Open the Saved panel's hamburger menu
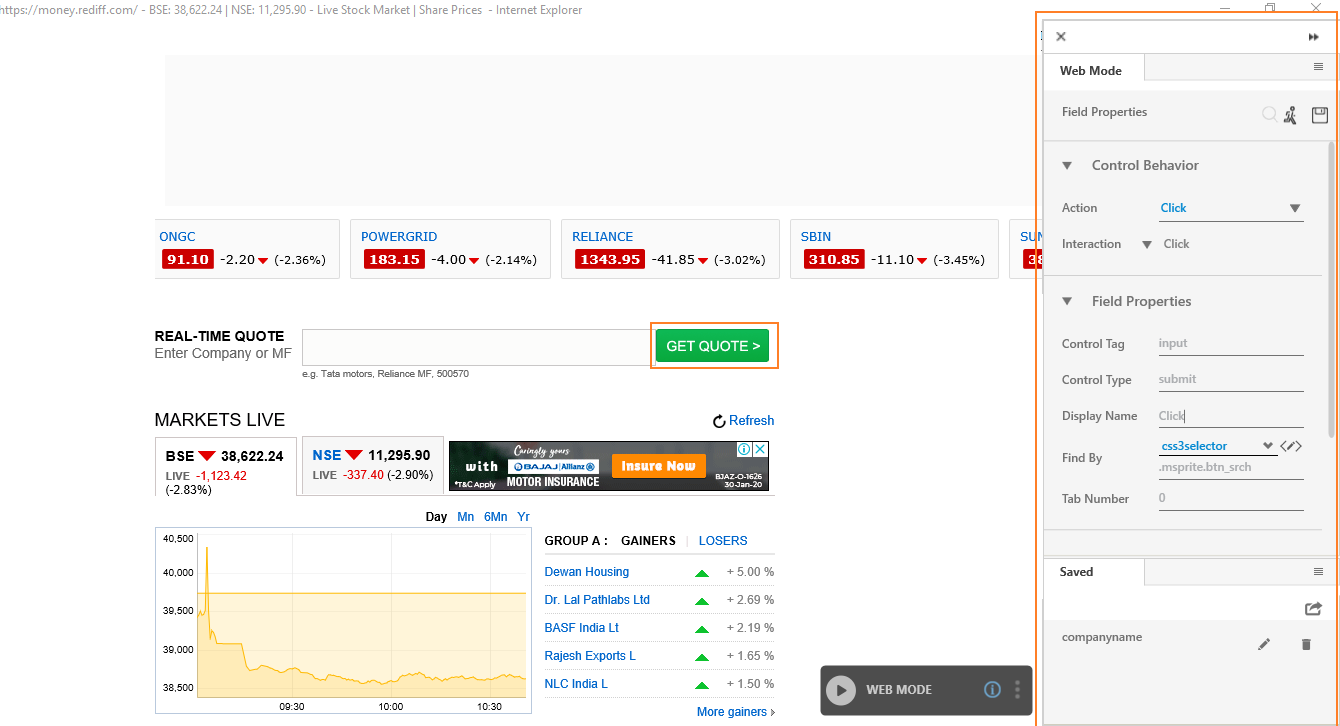1340x726 pixels. [1318, 571]
